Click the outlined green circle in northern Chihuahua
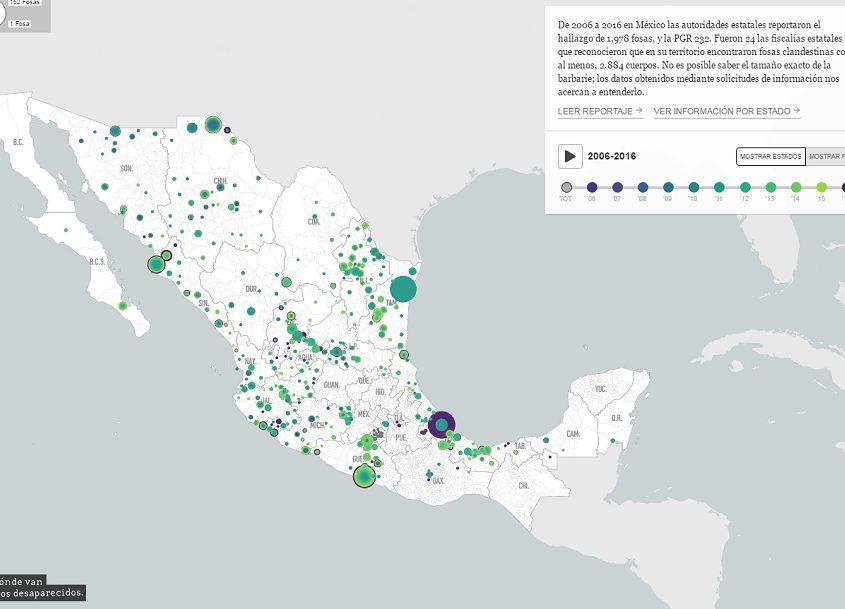The image size is (845, 609). [212, 124]
